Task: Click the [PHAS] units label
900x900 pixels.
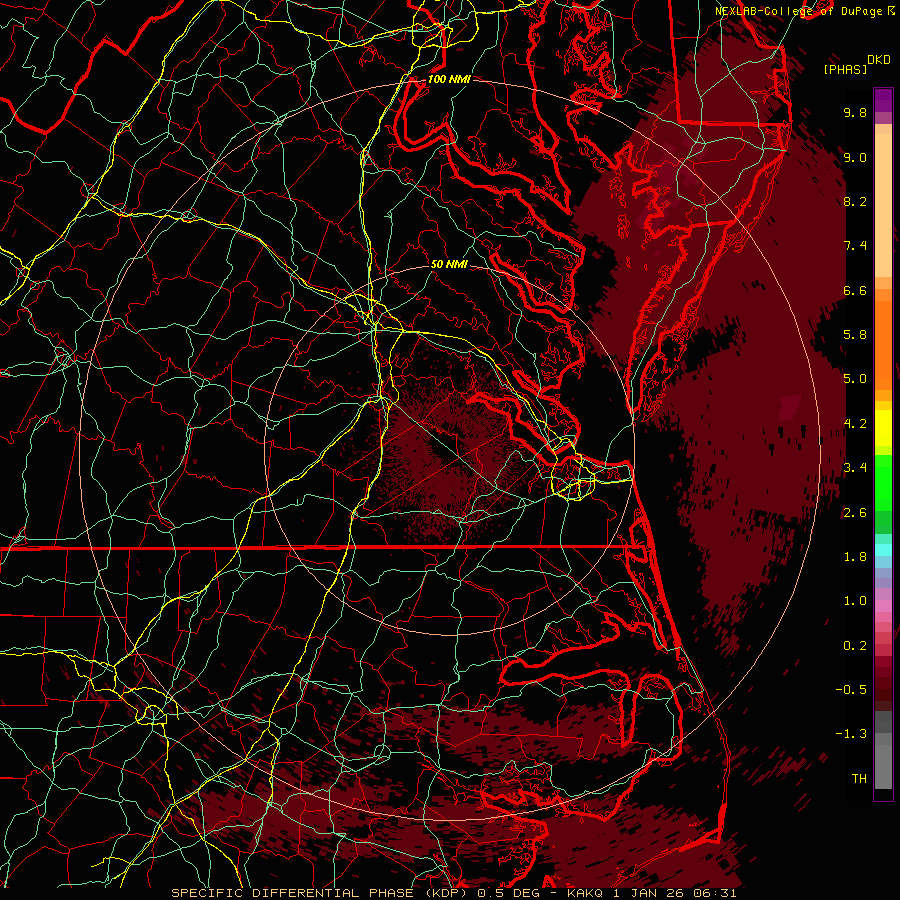Action: pos(845,69)
